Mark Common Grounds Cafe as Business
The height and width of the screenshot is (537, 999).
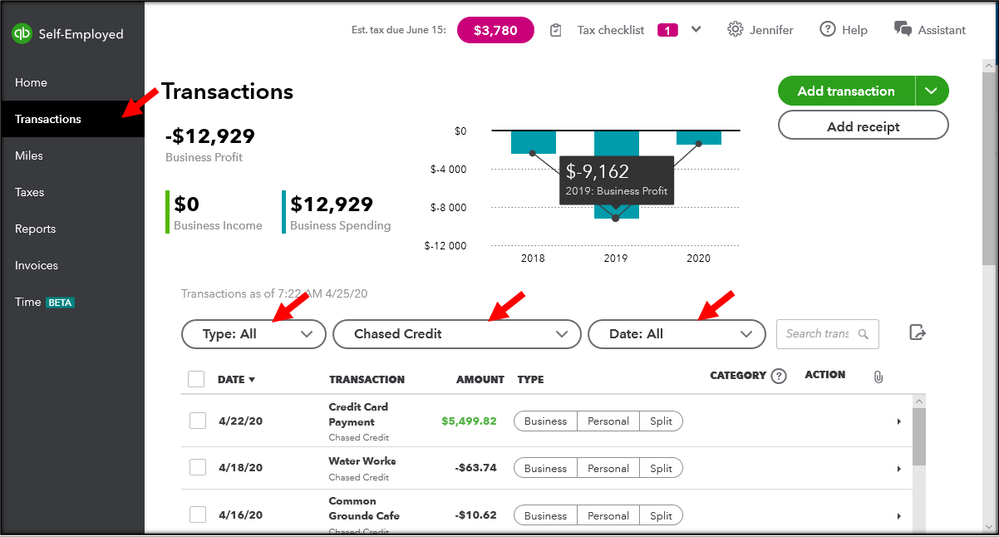pyautogui.click(x=545, y=515)
